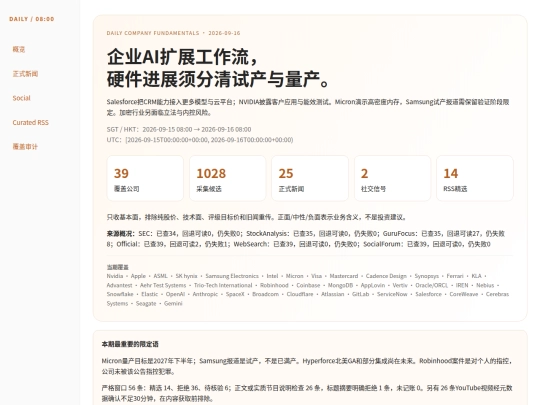Screen dimensions: 540x405
Task: Click the UTC time range line
Action: click(200, 140)
